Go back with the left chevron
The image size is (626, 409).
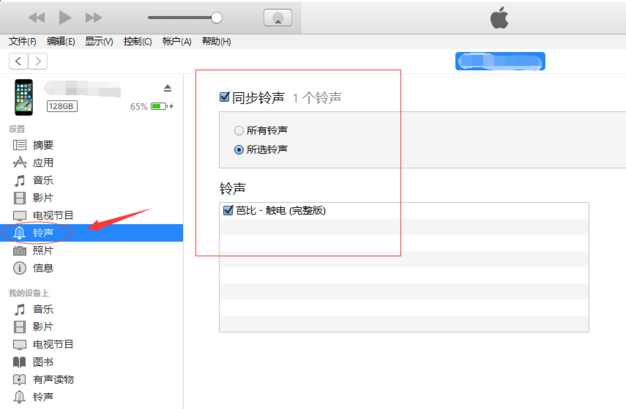click(18, 61)
